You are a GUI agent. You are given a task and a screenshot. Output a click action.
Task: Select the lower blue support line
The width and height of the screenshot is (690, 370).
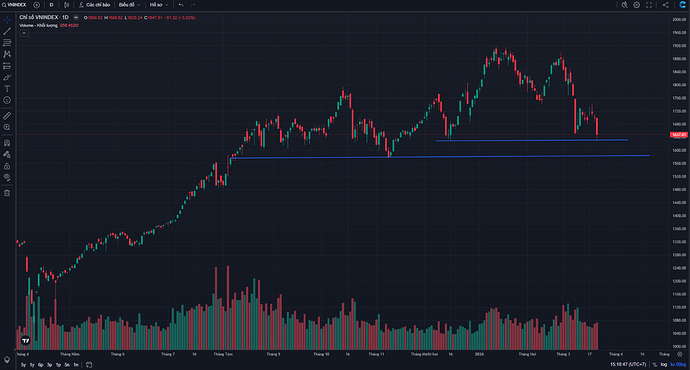(440, 157)
